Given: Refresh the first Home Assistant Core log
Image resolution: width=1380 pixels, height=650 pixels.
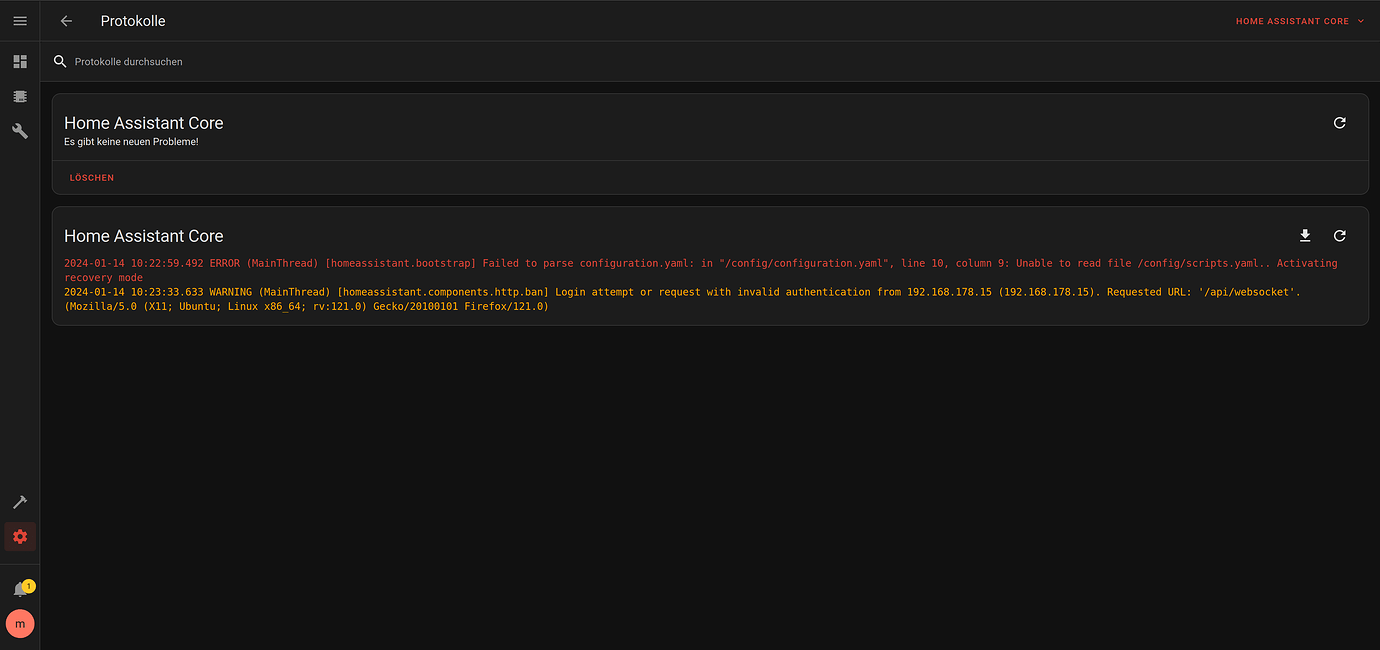Looking at the screenshot, I should 1340,122.
